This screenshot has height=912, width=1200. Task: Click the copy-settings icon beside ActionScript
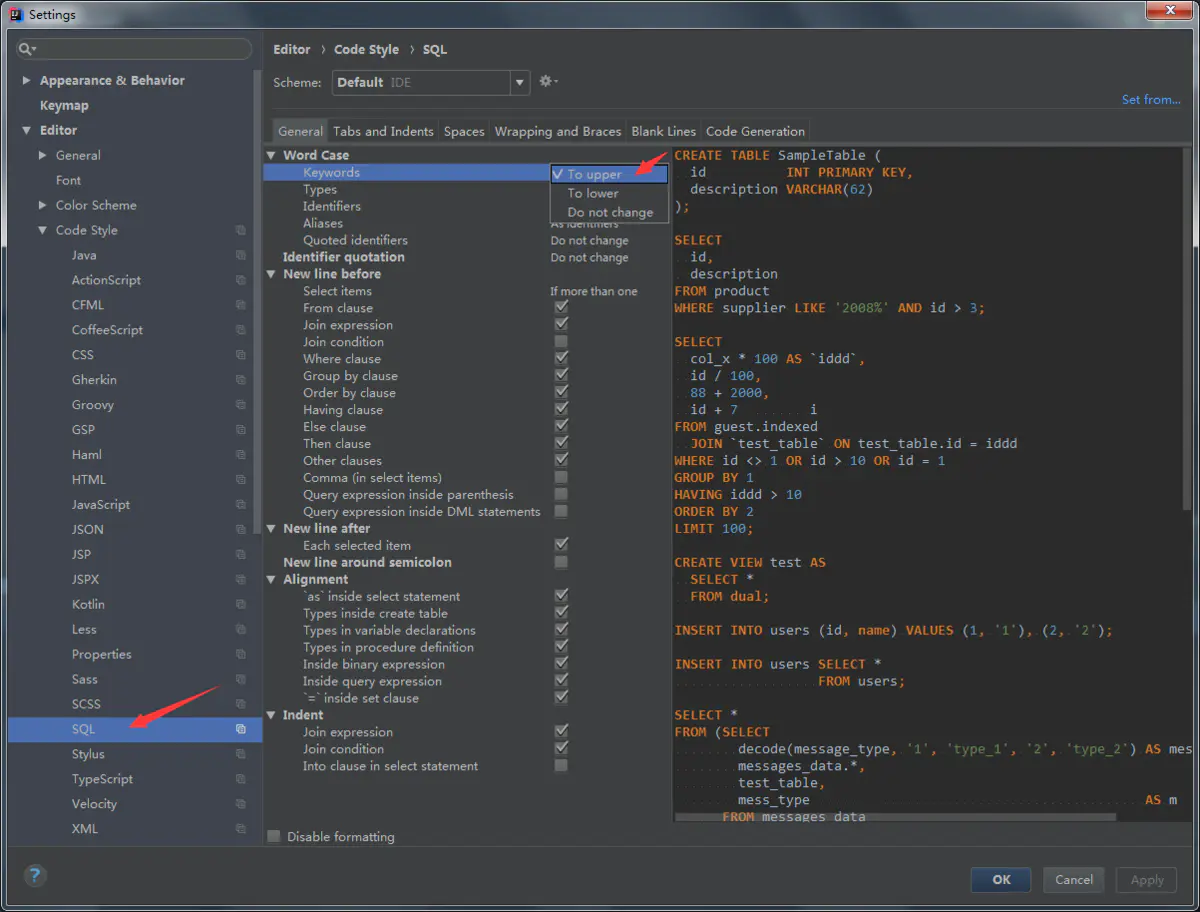(240, 280)
